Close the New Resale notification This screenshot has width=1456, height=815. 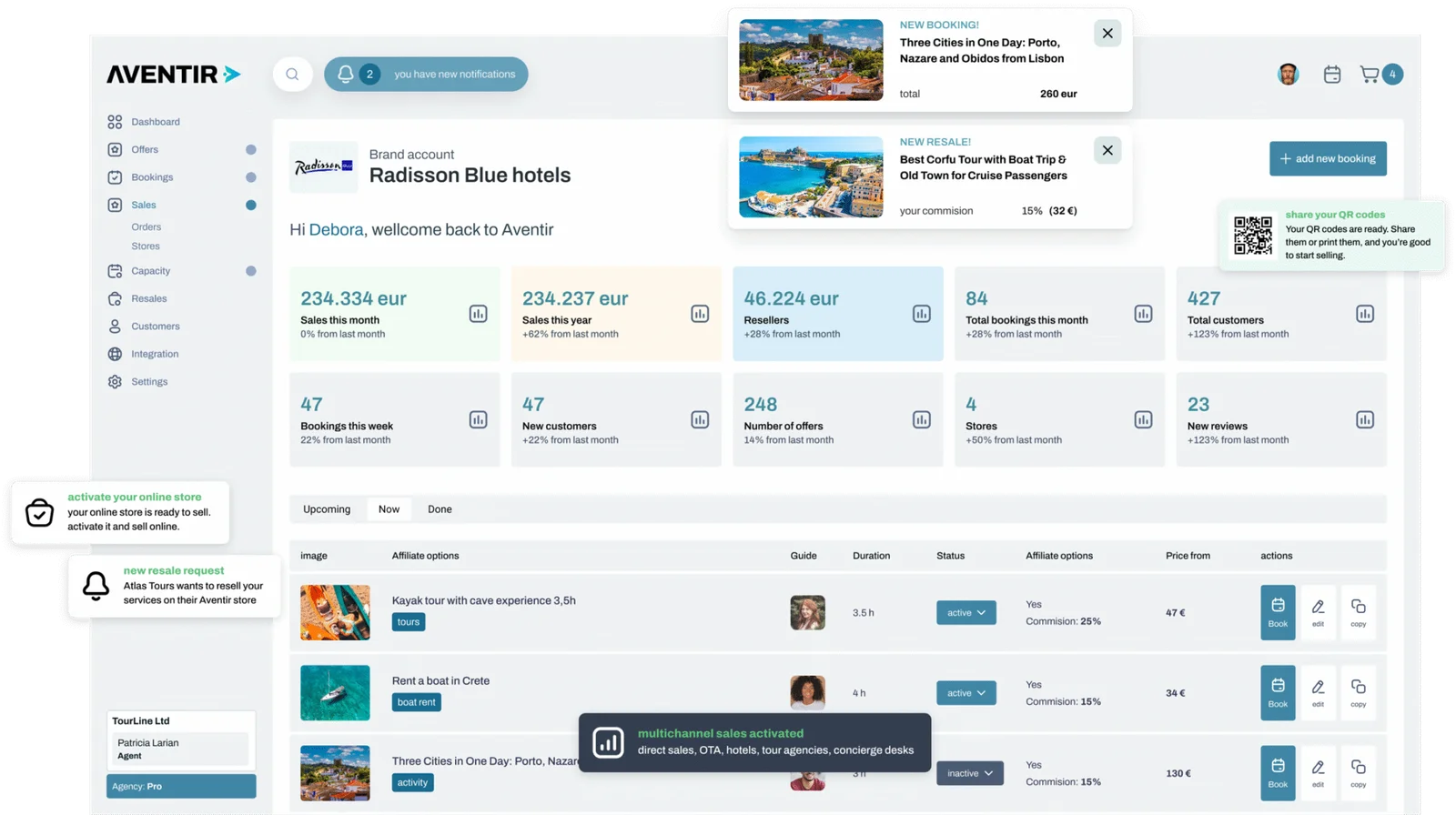(1107, 150)
